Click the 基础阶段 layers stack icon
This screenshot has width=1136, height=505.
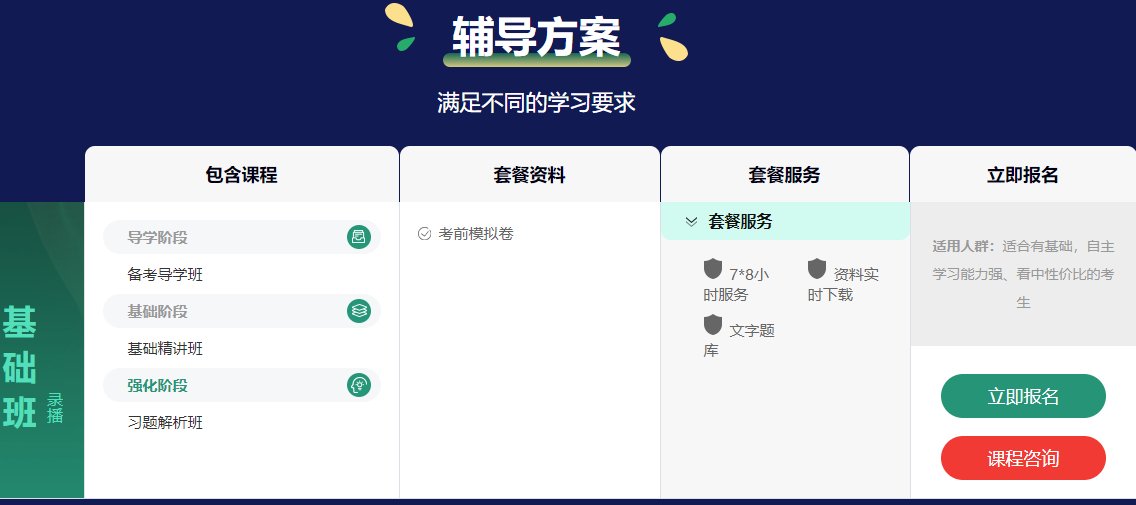pyautogui.click(x=359, y=311)
